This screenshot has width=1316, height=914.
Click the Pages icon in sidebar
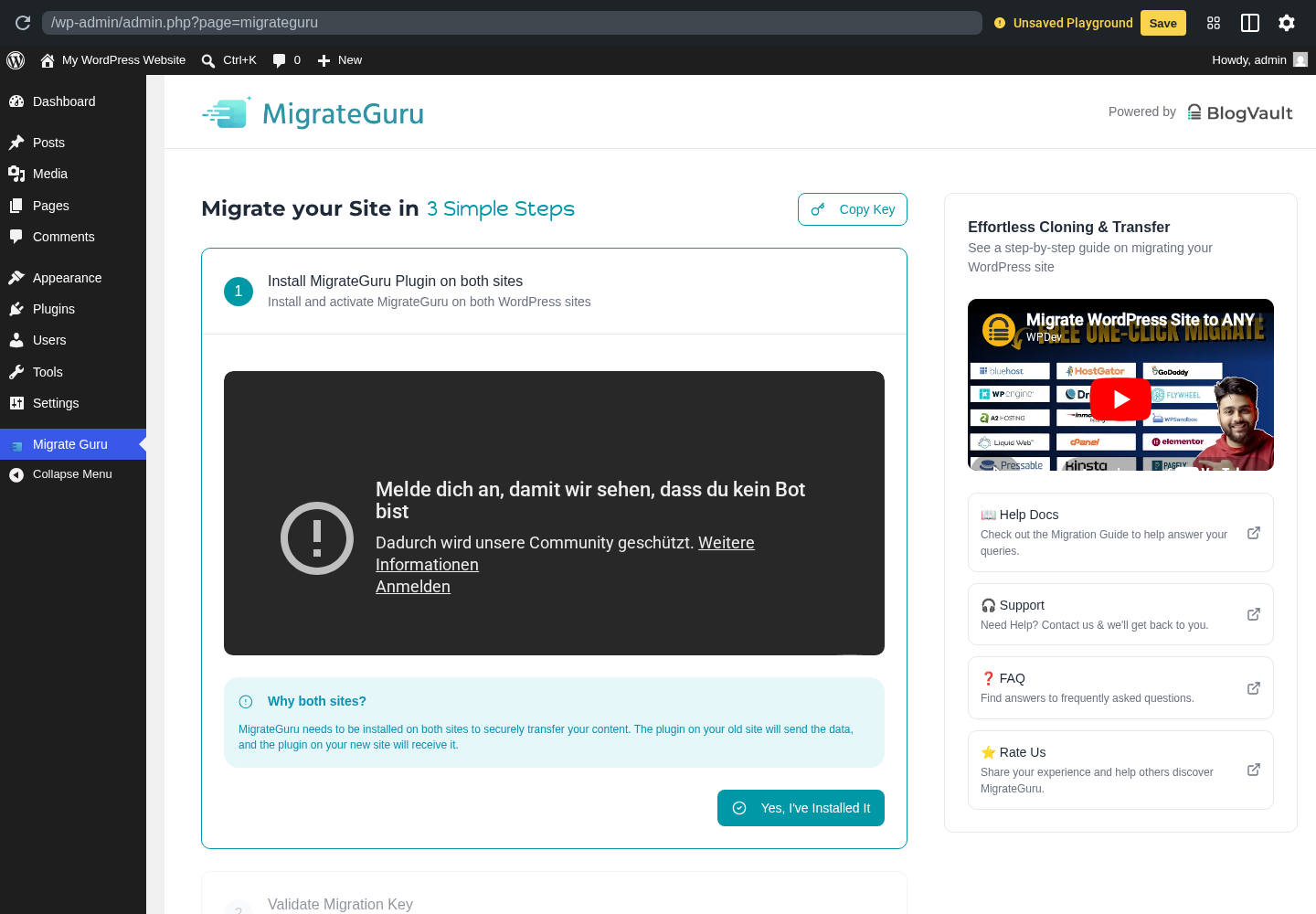(16, 206)
